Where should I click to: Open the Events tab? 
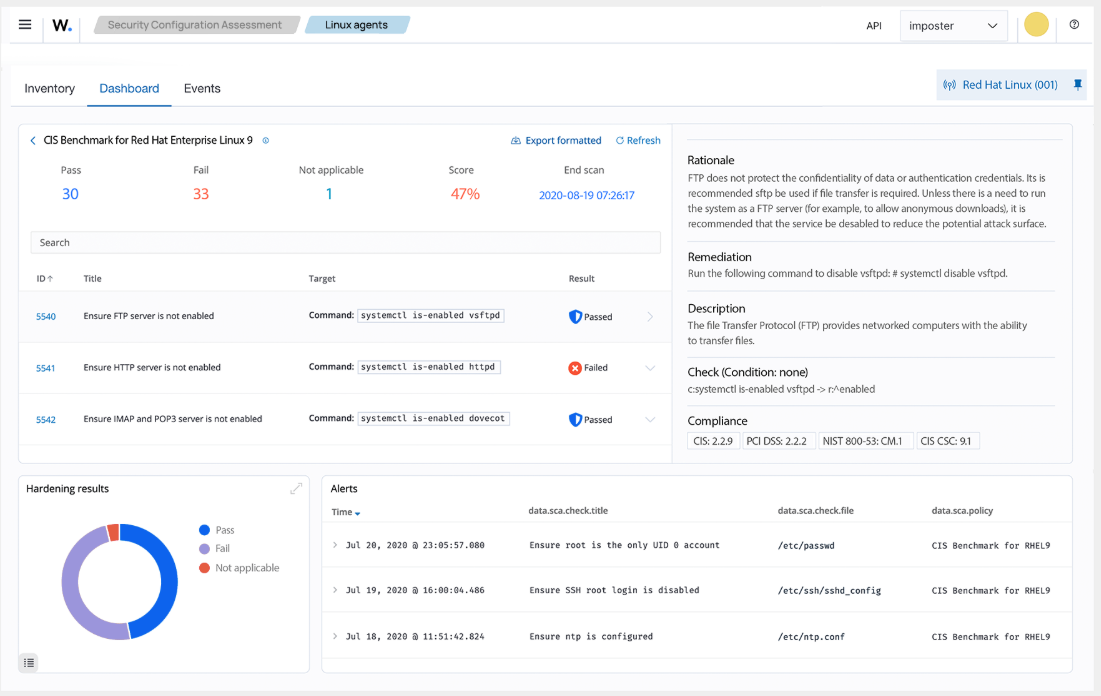point(202,88)
